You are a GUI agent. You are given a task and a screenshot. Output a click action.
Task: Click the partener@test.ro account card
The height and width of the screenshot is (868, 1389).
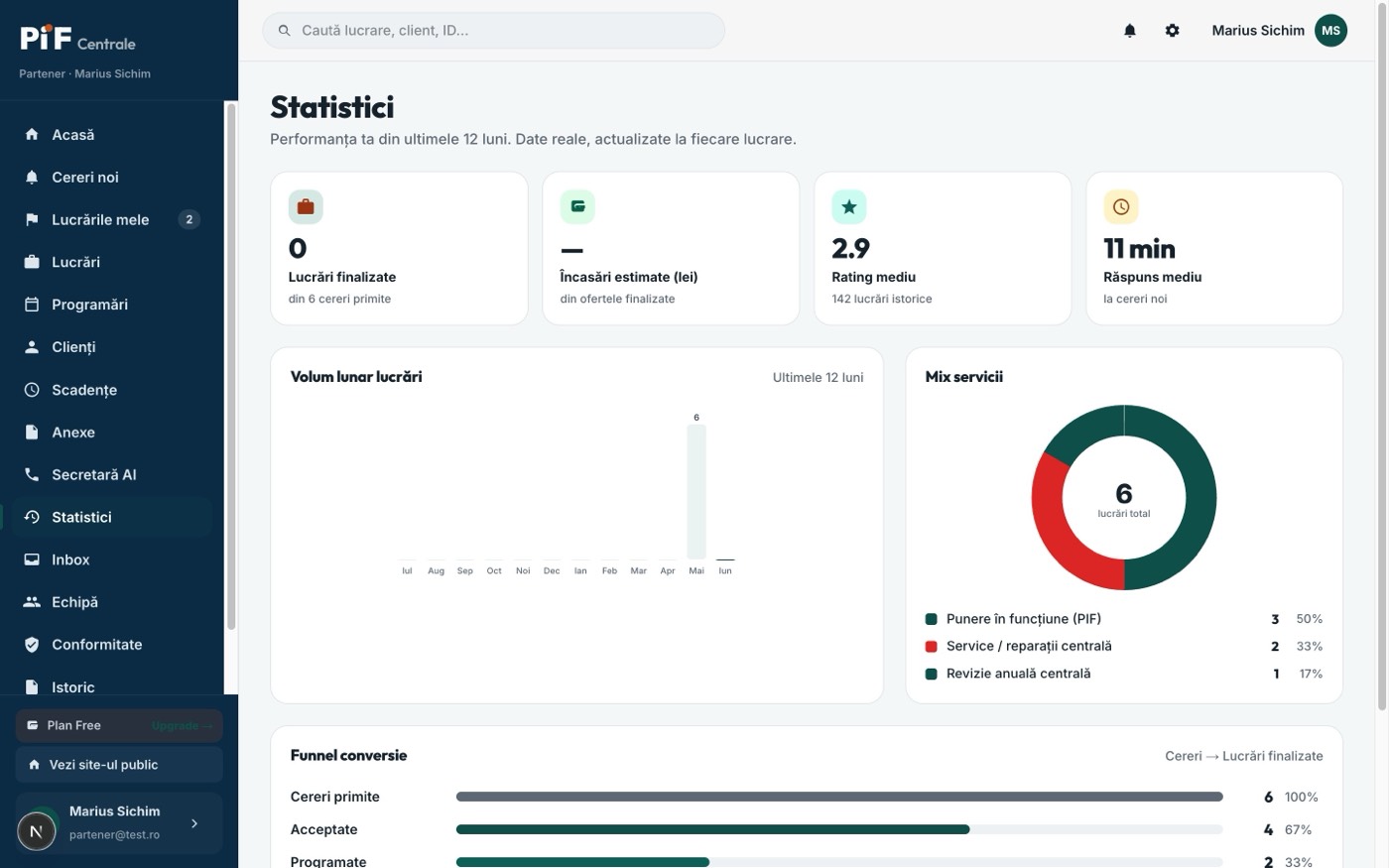[x=119, y=823]
